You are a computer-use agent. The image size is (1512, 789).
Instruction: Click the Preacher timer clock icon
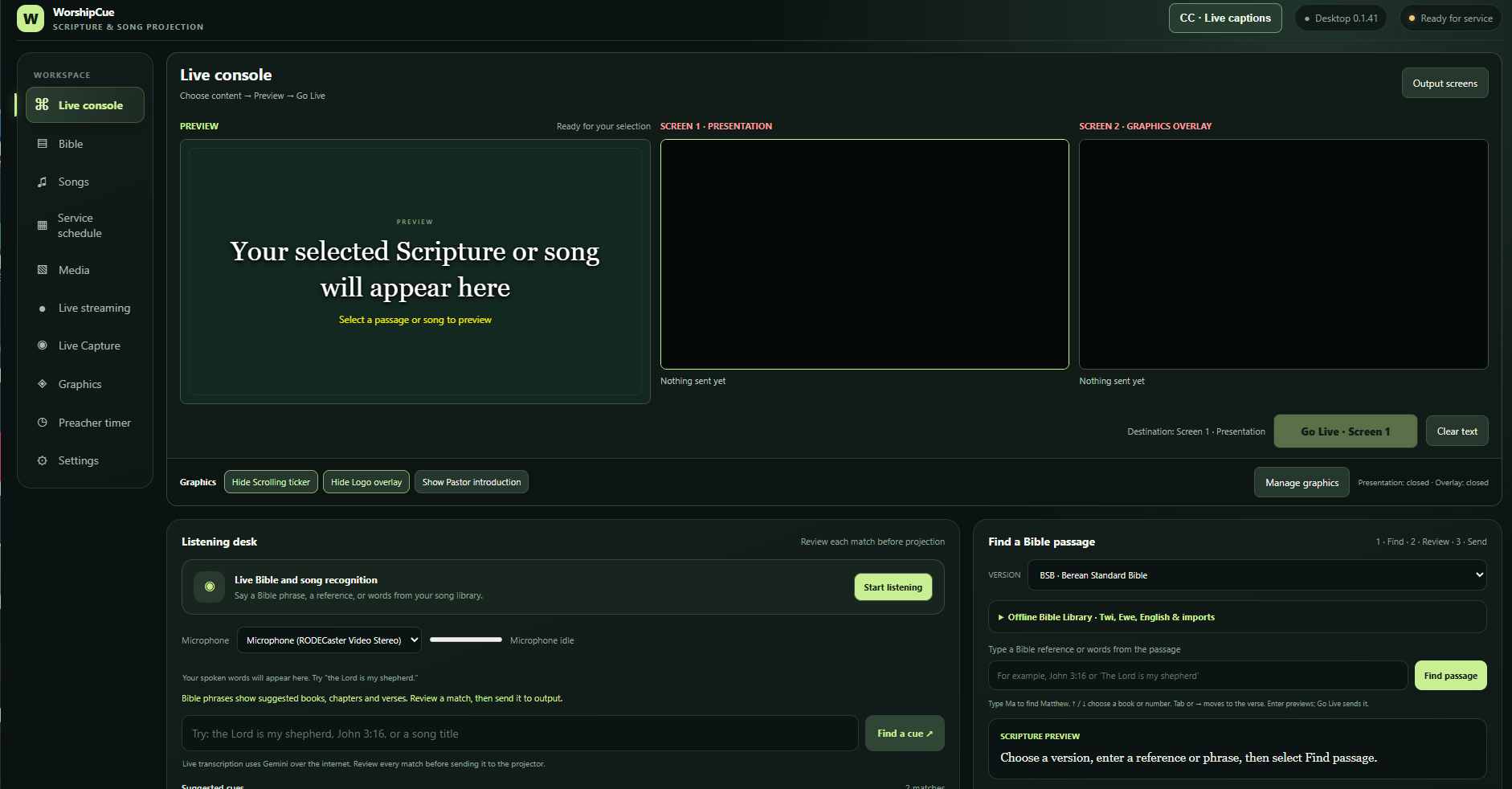click(43, 423)
